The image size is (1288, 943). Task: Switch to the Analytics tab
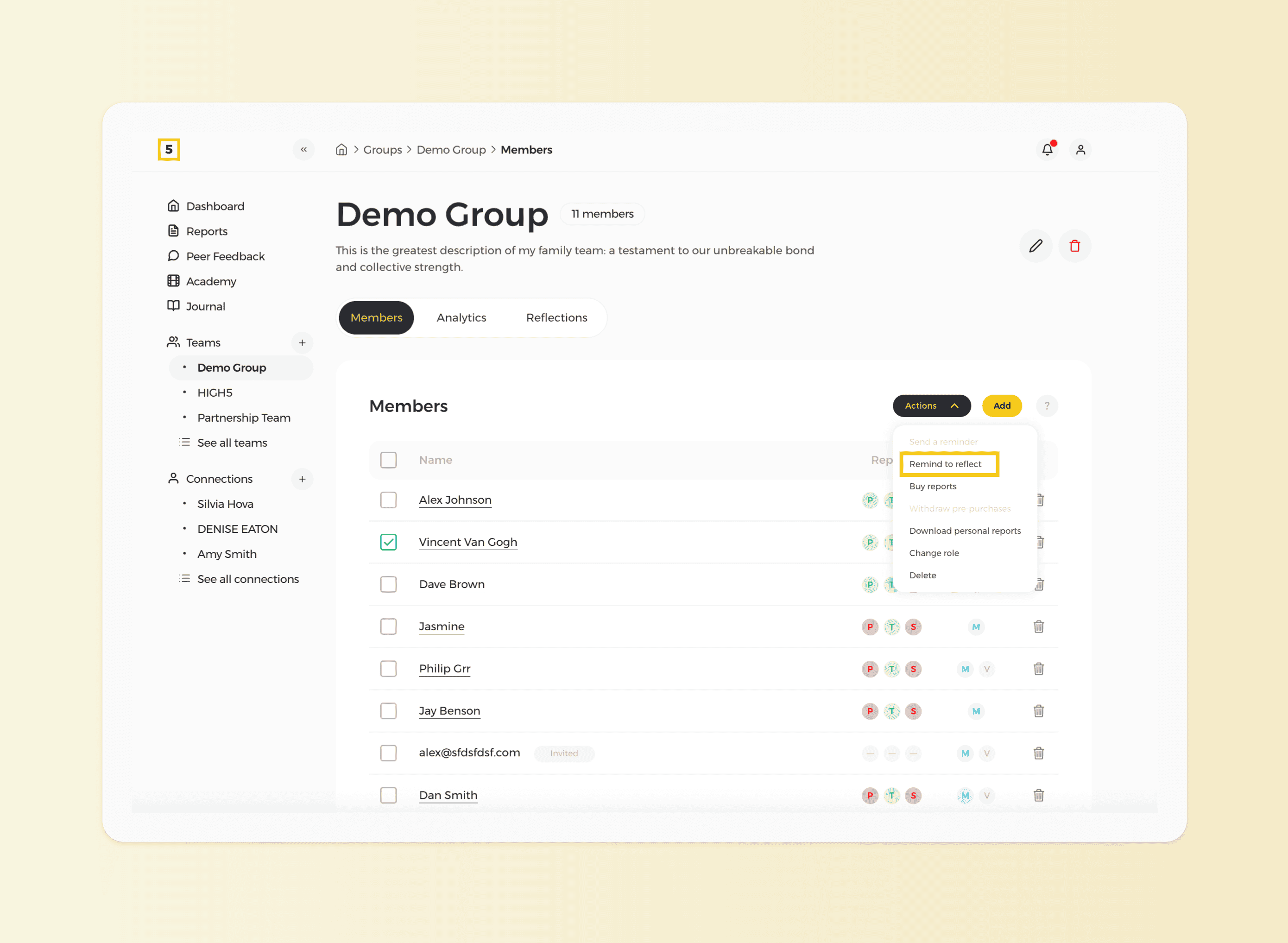461,317
